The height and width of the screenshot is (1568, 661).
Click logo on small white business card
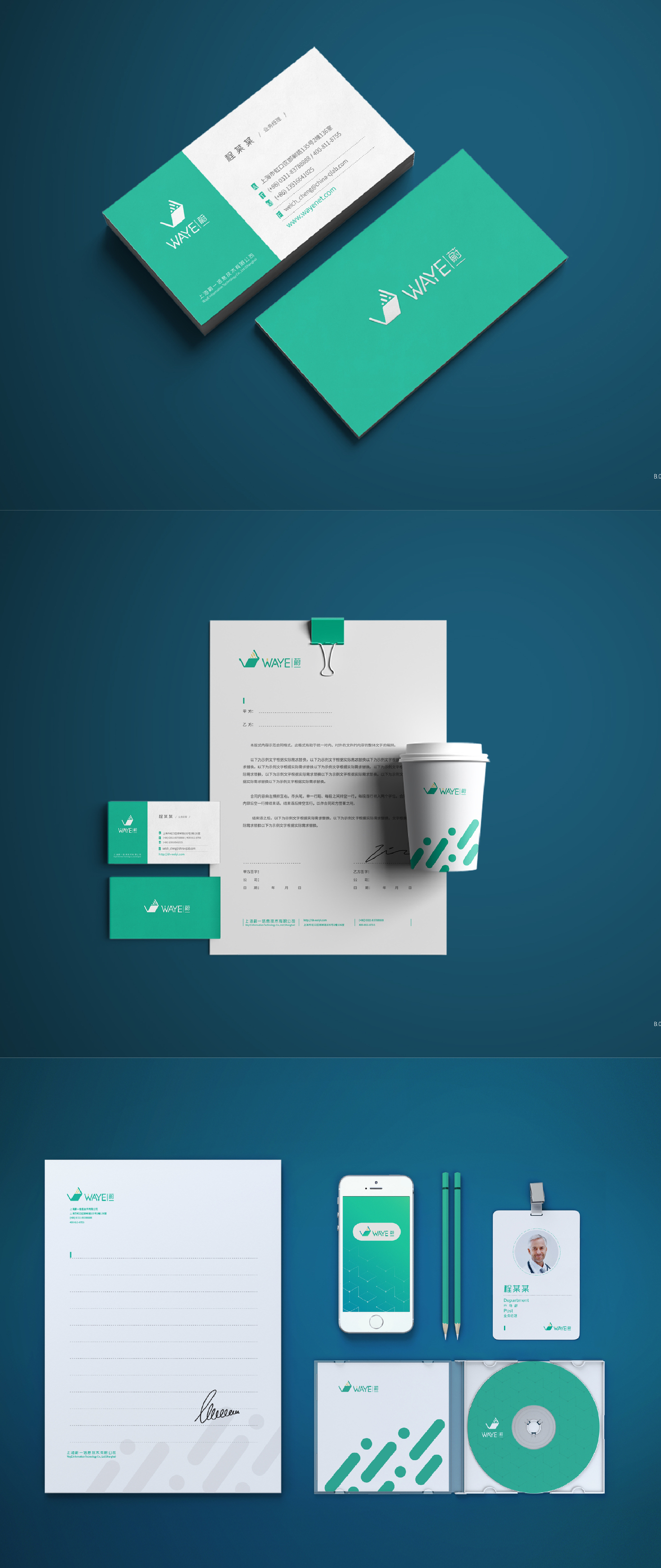[127, 825]
